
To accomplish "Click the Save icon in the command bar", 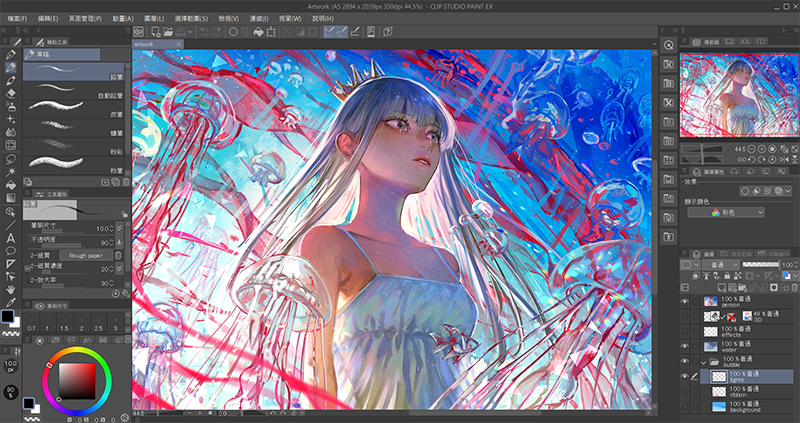I will click(185, 31).
